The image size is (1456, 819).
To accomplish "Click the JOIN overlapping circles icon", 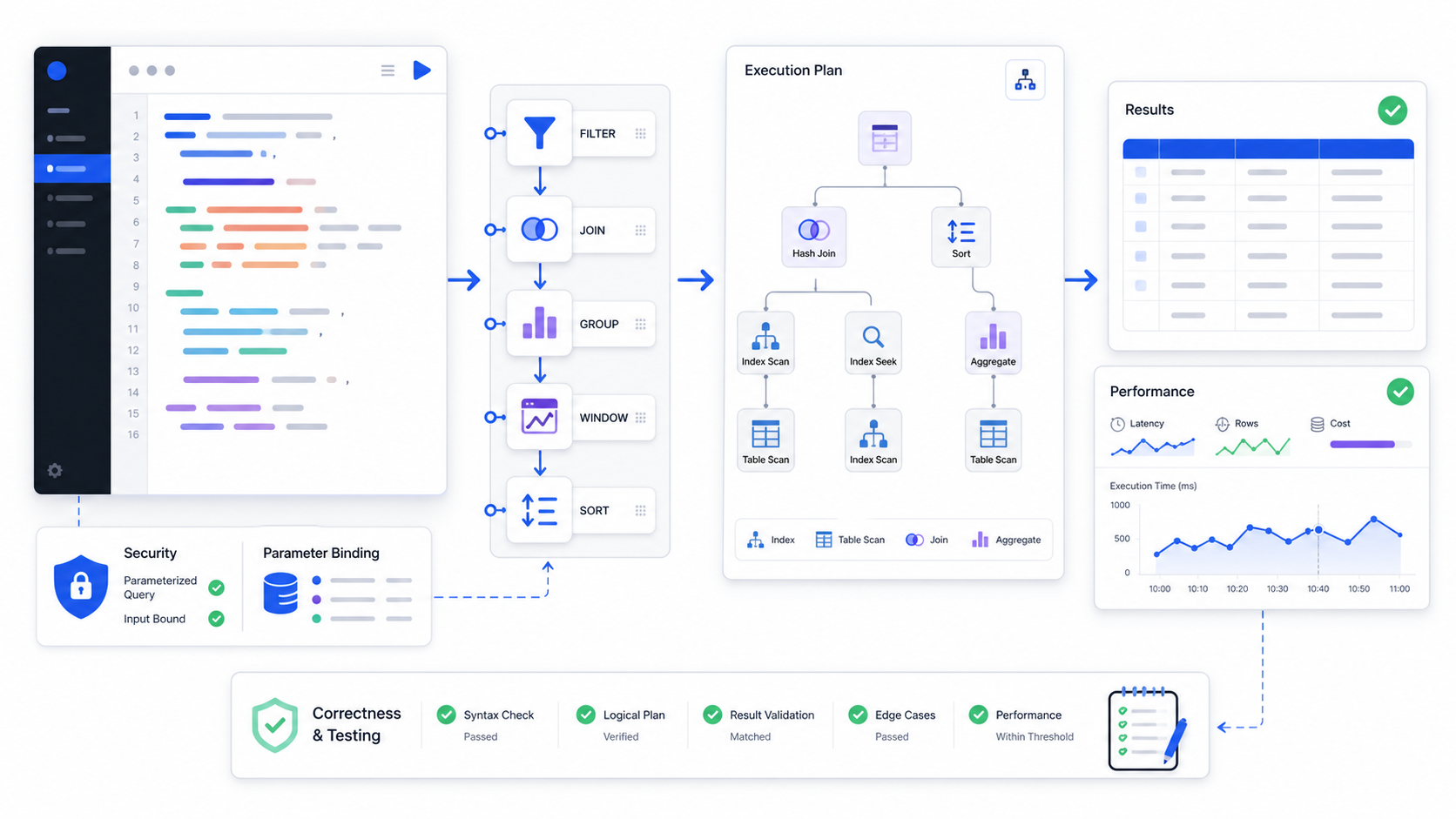I will tap(540, 230).
